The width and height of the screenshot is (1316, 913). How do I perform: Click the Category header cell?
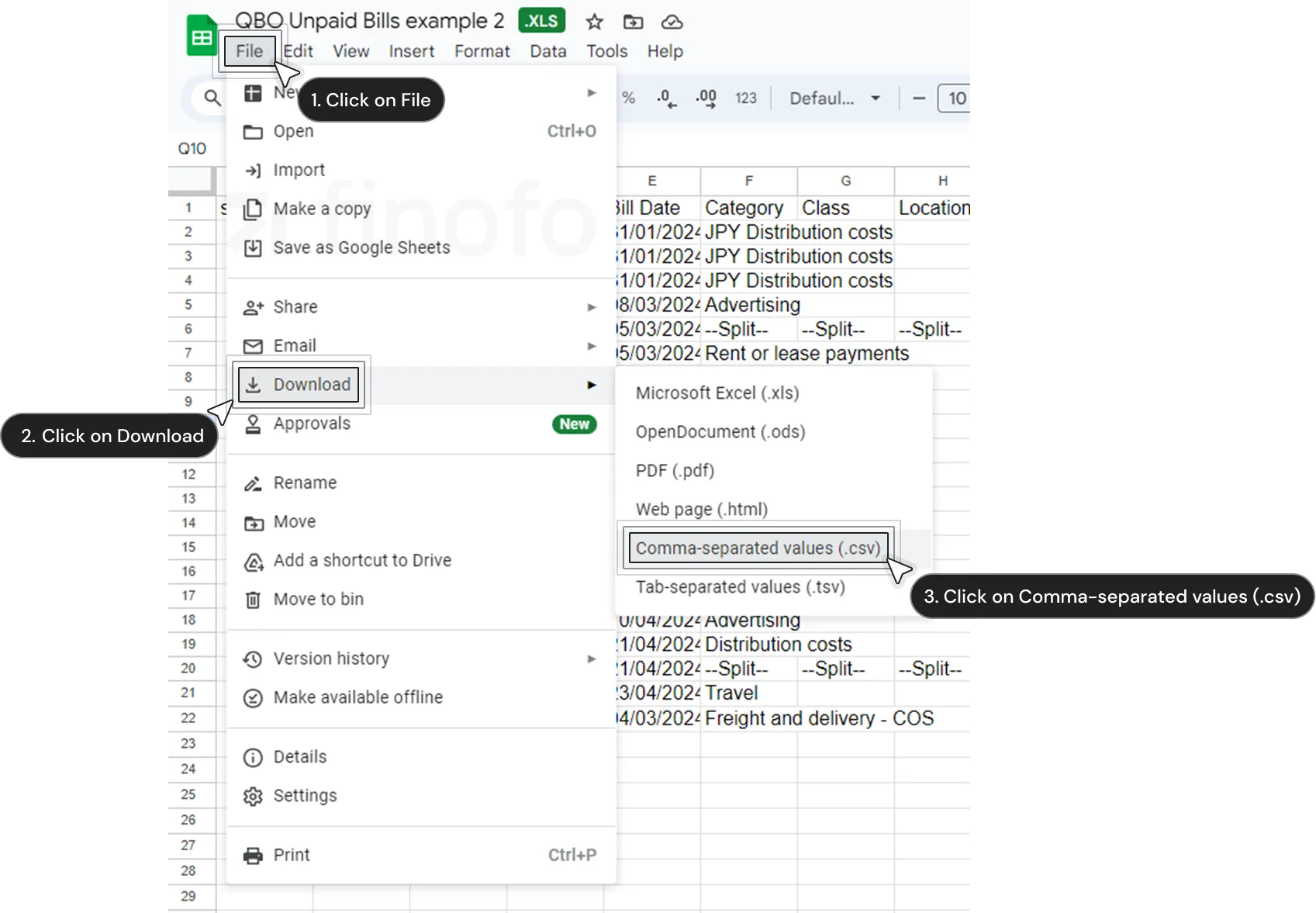click(x=749, y=208)
